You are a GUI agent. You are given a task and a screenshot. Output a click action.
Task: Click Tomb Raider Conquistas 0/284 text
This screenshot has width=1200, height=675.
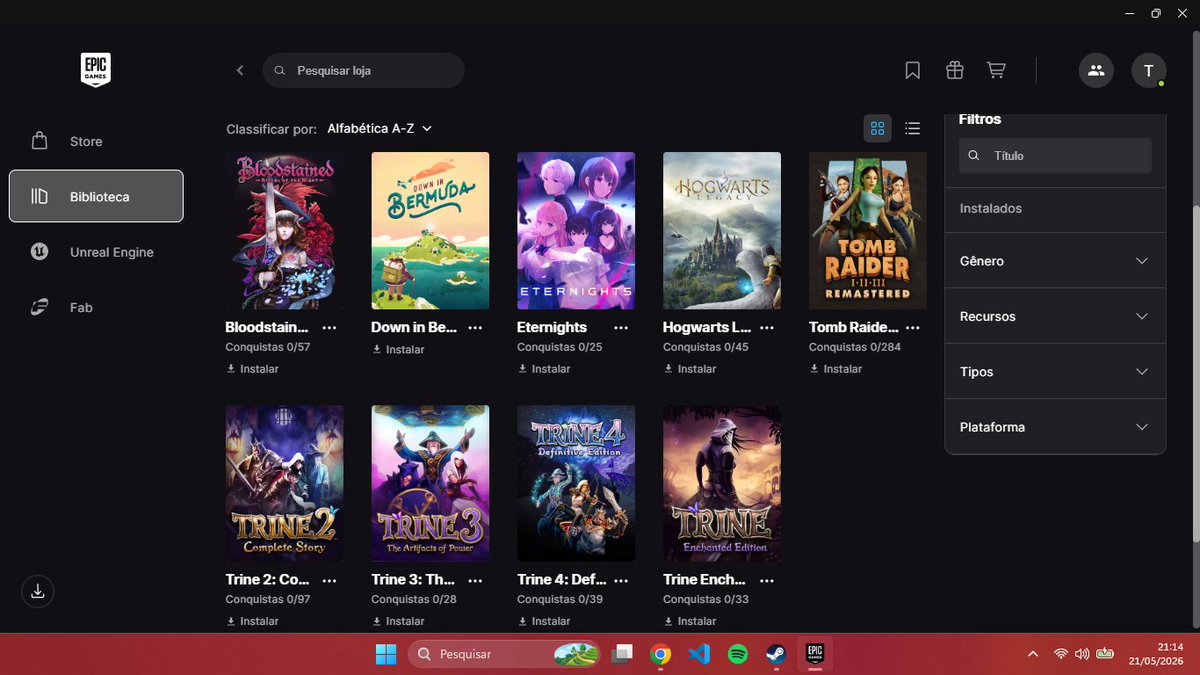(855, 347)
